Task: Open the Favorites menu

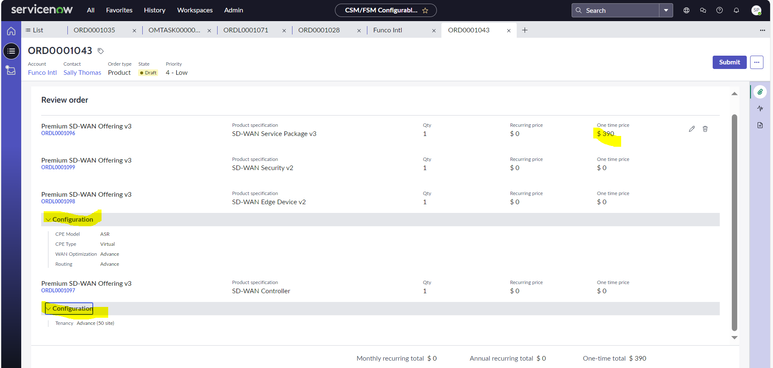Action: (x=119, y=10)
